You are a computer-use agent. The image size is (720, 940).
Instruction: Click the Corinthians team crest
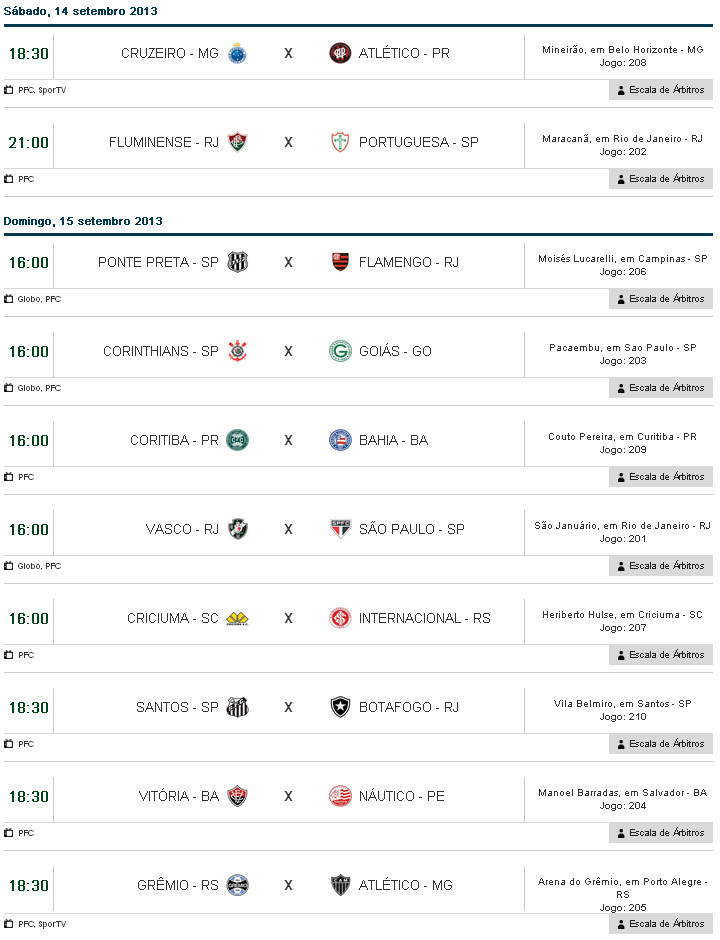click(x=237, y=351)
